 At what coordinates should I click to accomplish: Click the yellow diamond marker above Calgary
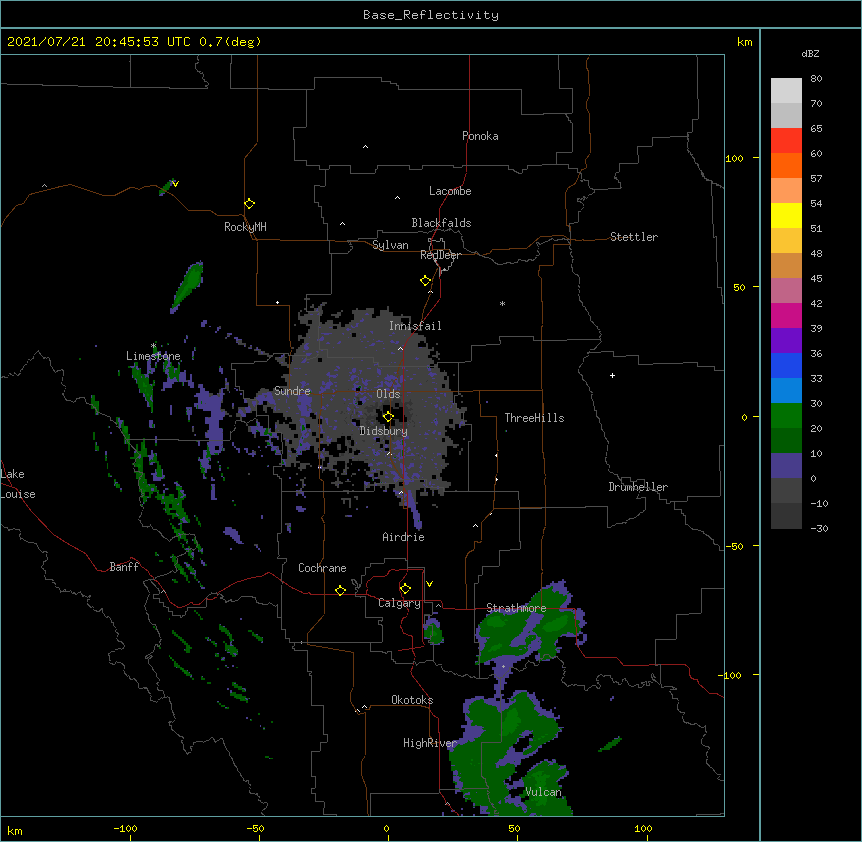pyautogui.click(x=405, y=589)
